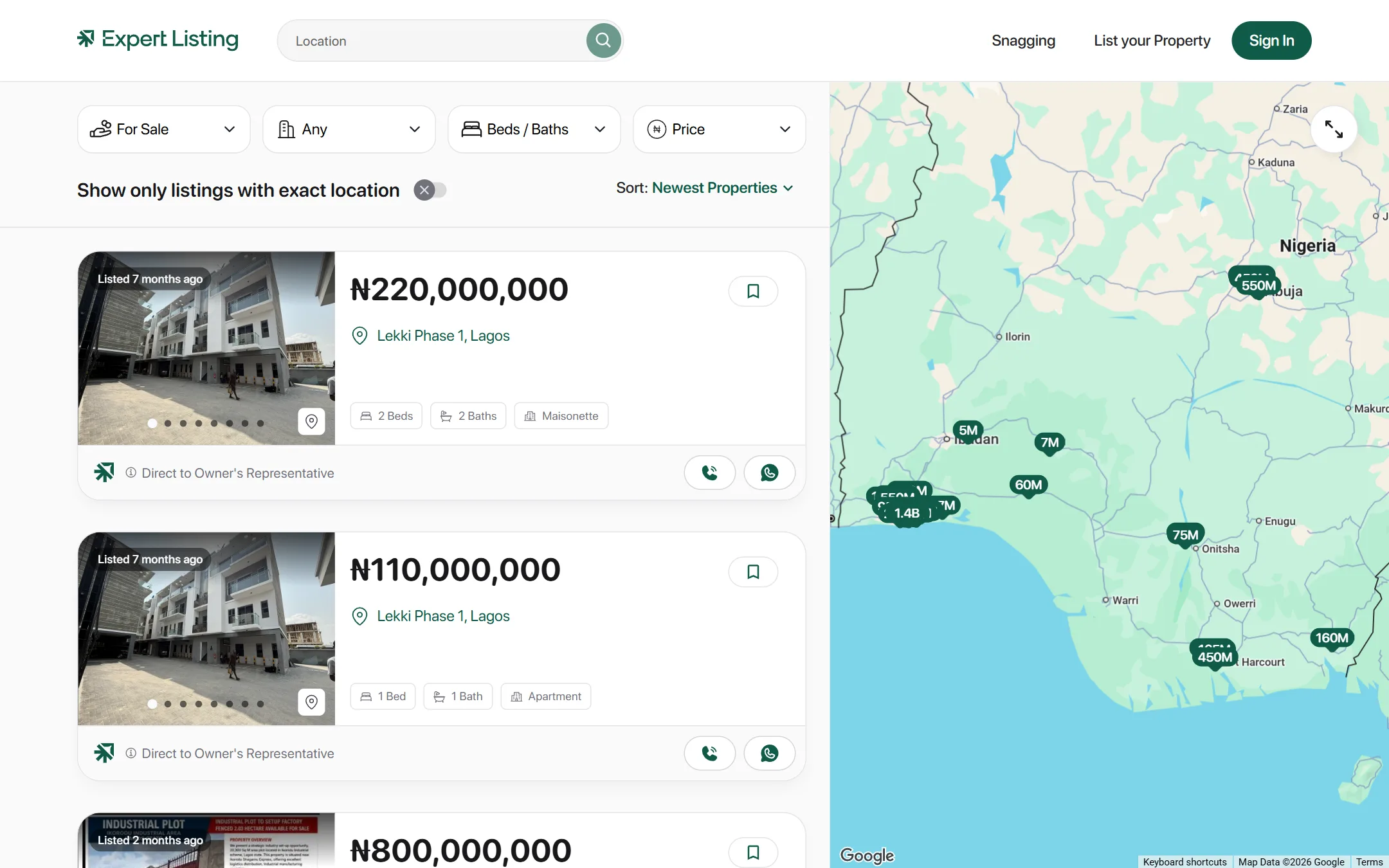1389x868 pixels.
Task: Open the For Sale dropdown
Action: click(164, 129)
